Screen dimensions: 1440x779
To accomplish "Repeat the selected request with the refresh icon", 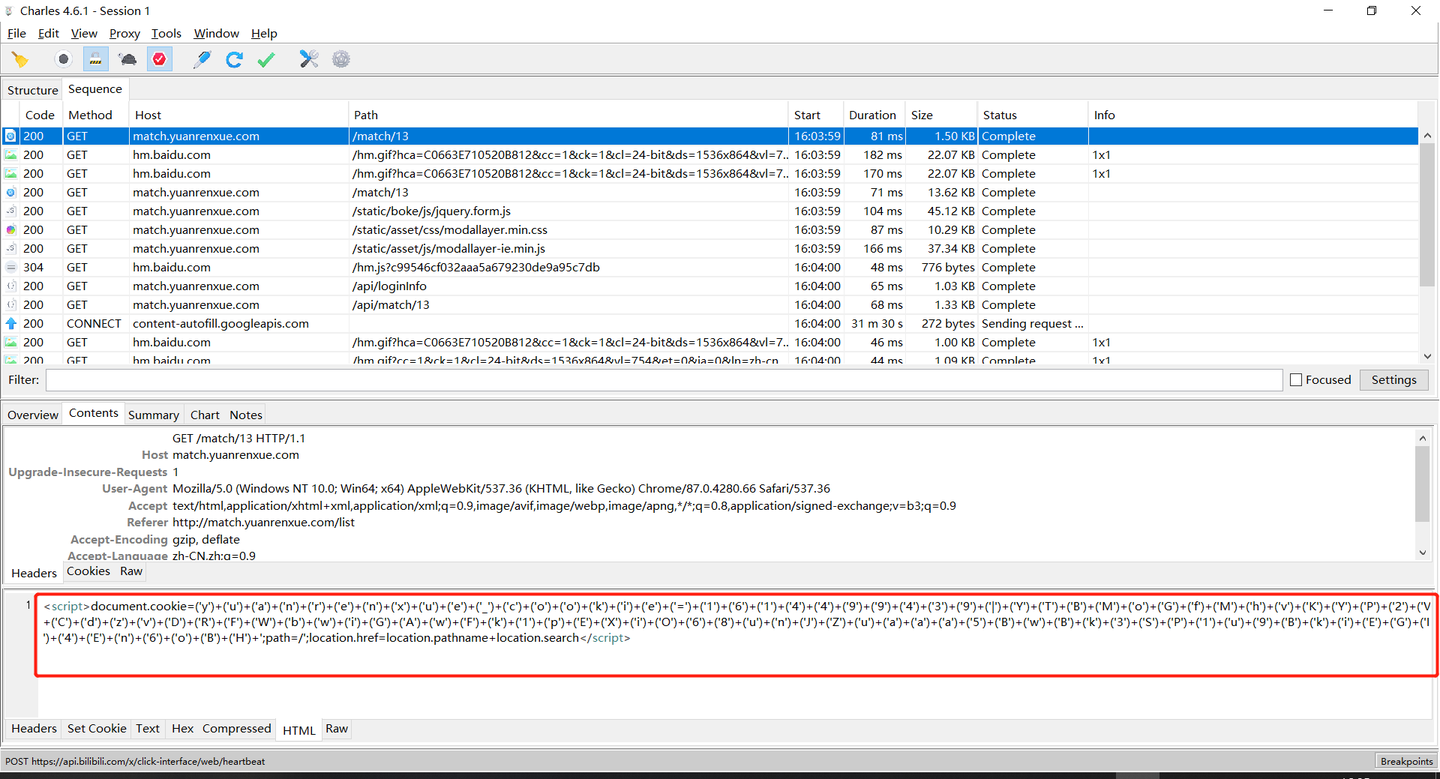I will coord(234,59).
